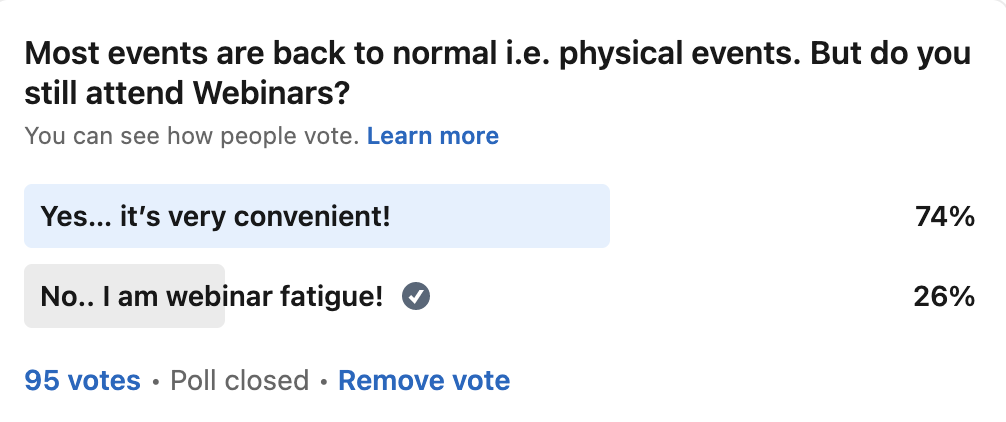
Task: Click empty space between Yes bar and 74%
Action: [760, 216]
